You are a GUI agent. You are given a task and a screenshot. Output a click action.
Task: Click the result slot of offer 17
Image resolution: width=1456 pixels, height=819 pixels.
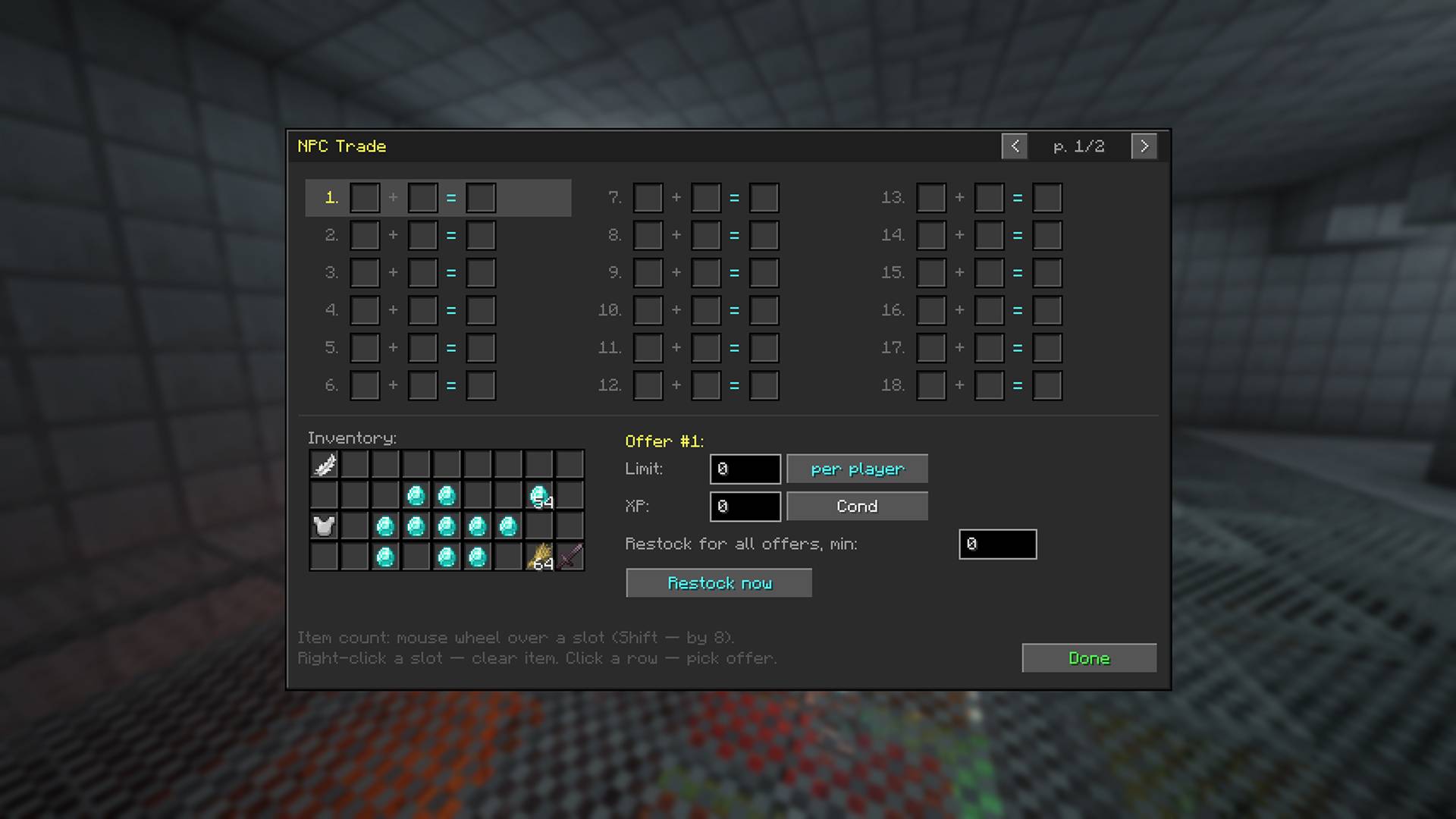click(1047, 347)
